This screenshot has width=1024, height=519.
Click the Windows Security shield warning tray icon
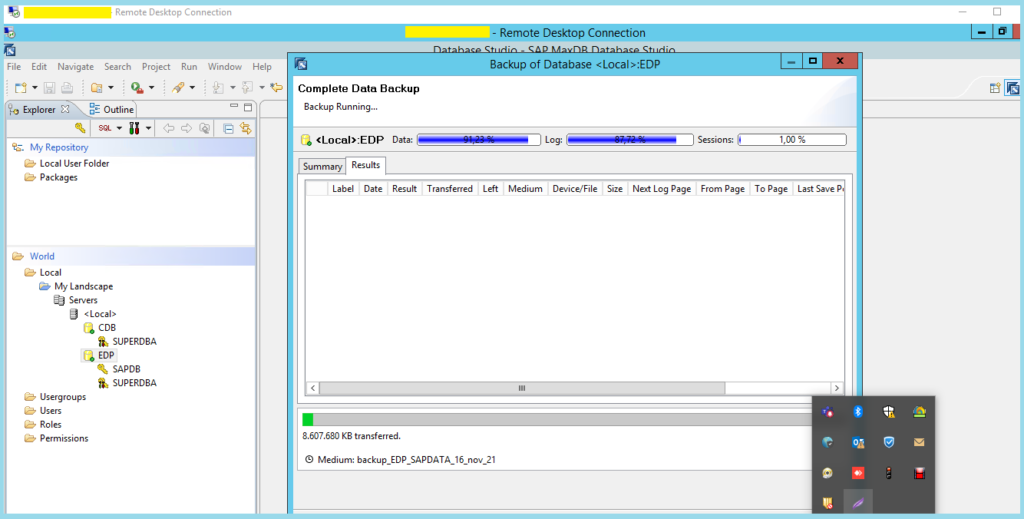pyautogui.click(x=889, y=411)
